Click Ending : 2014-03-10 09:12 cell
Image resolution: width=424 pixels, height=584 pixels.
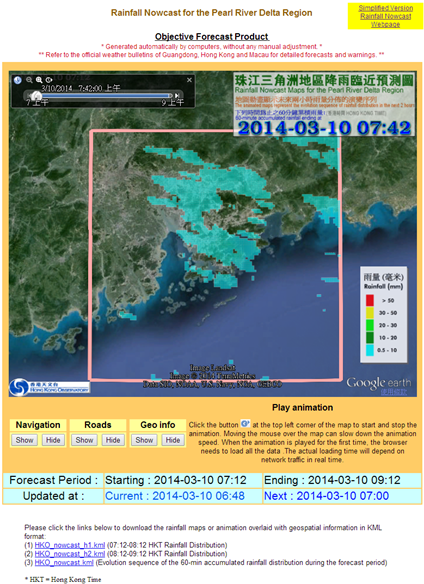tap(342, 480)
